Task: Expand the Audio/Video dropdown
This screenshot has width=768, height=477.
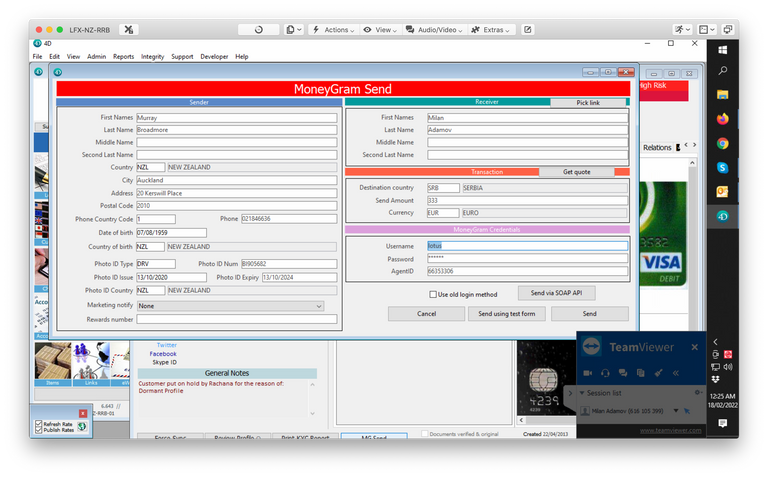Action: pos(434,29)
